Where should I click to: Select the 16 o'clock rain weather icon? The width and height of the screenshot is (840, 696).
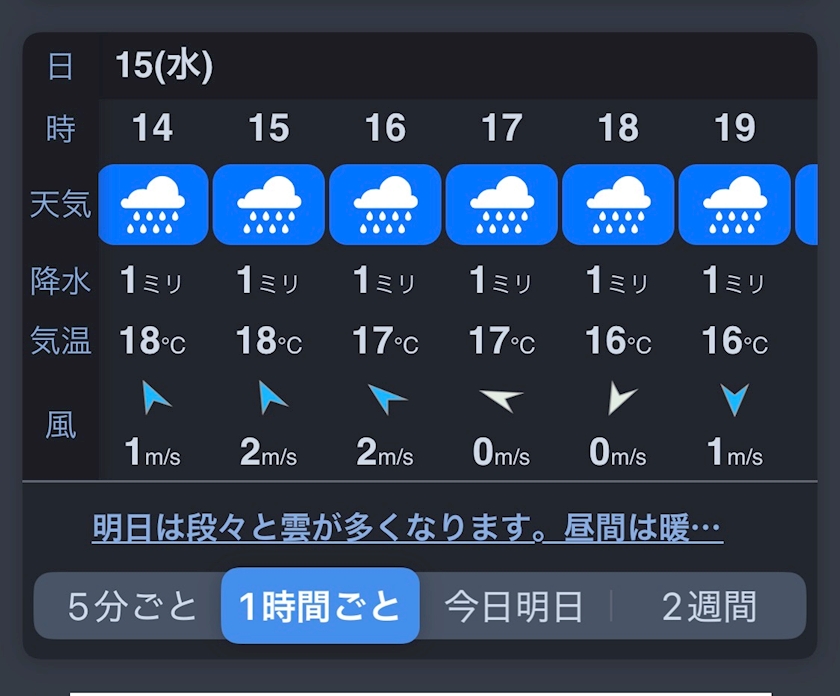tap(385, 205)
